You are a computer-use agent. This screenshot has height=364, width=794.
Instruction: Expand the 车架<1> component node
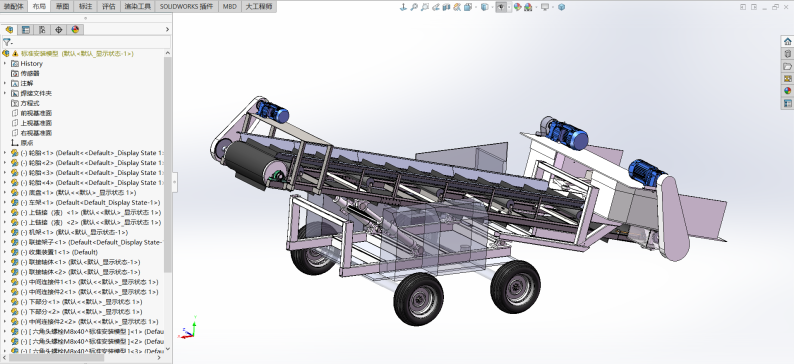(5, 202)
